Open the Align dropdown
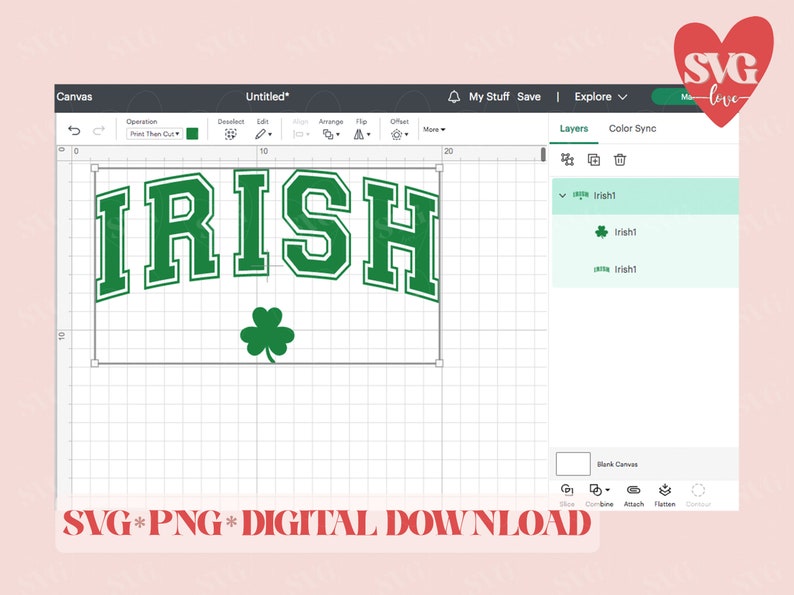Viewport: 794px width, 595px height. pyautogui.click(x=301, y=134)
